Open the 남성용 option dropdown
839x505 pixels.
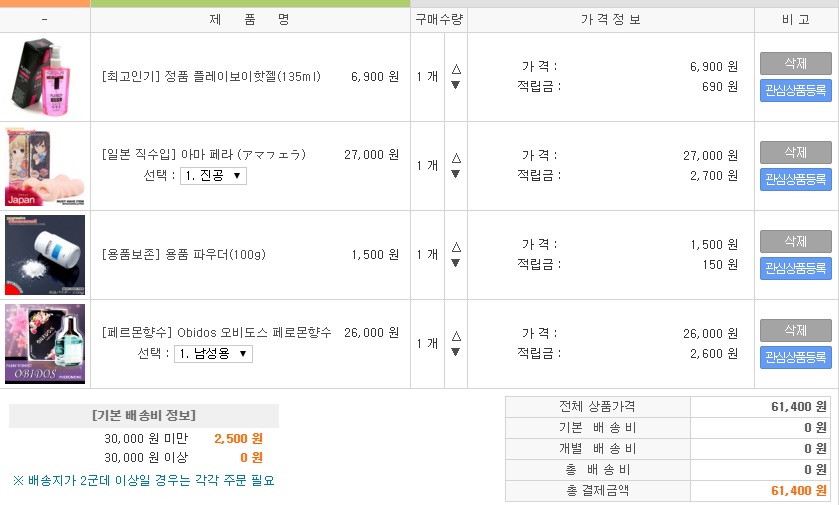213,354
